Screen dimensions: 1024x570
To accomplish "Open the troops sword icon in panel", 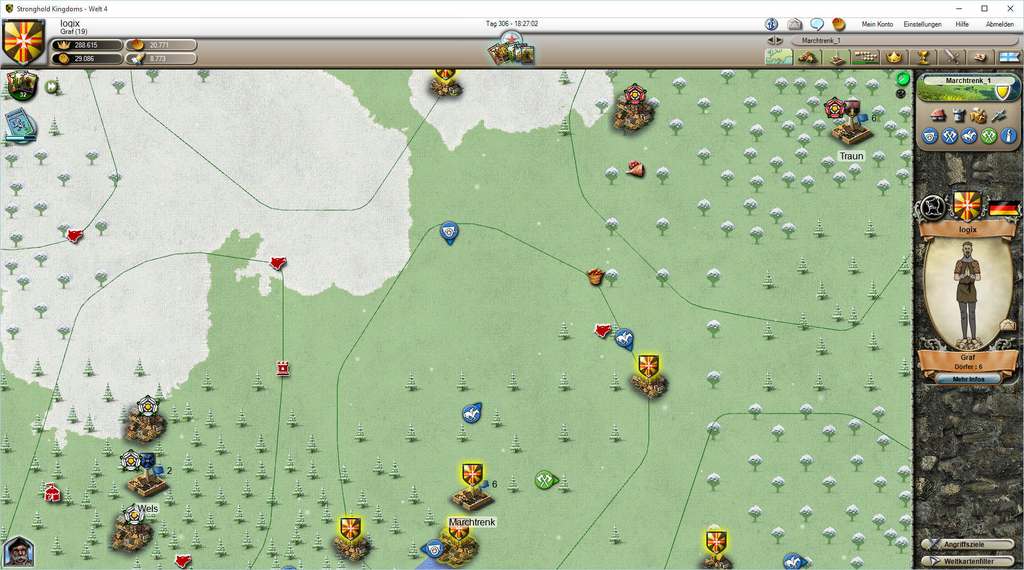I will tap(999, 116).
